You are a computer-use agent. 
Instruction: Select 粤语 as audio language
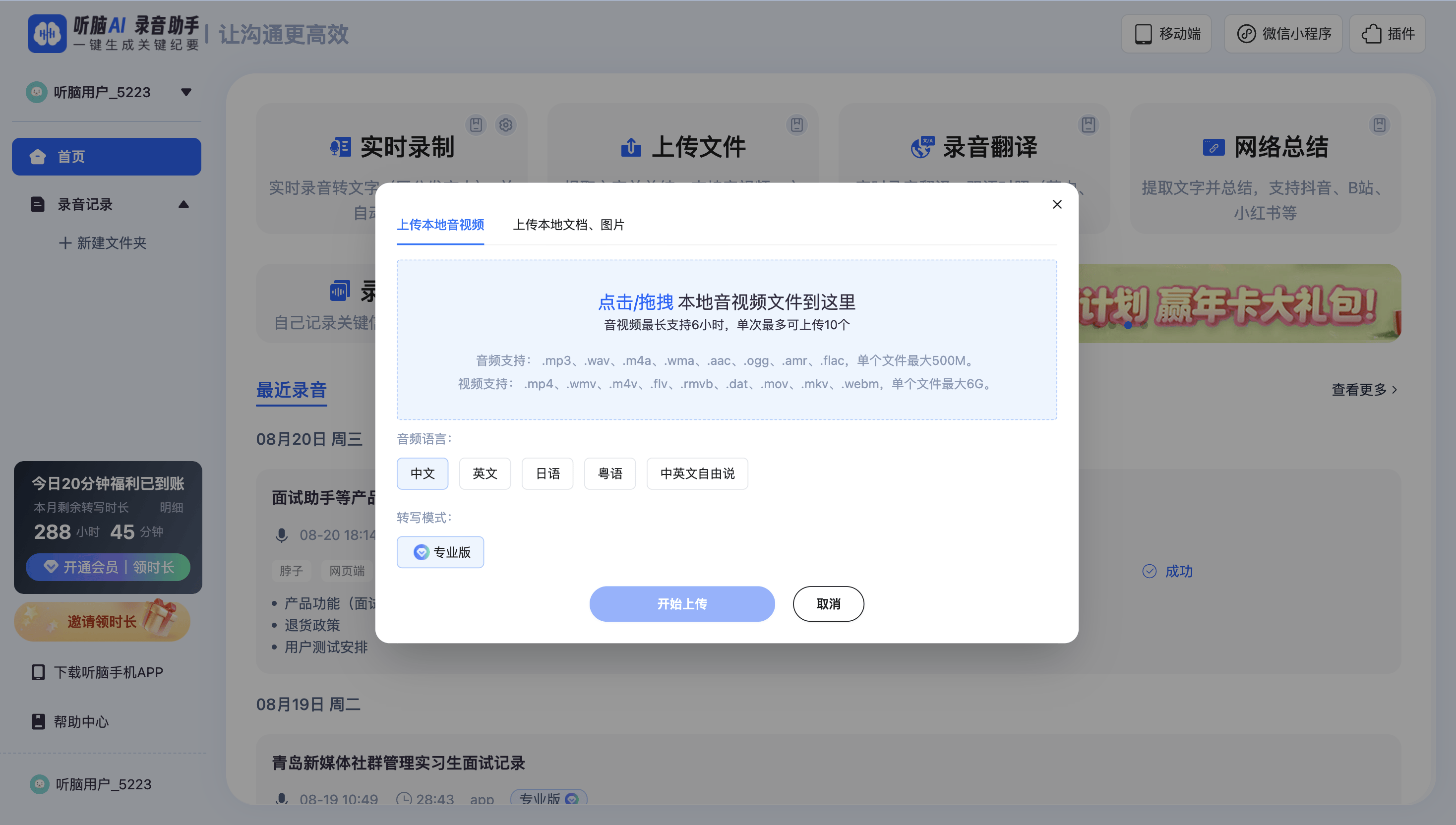610,473
